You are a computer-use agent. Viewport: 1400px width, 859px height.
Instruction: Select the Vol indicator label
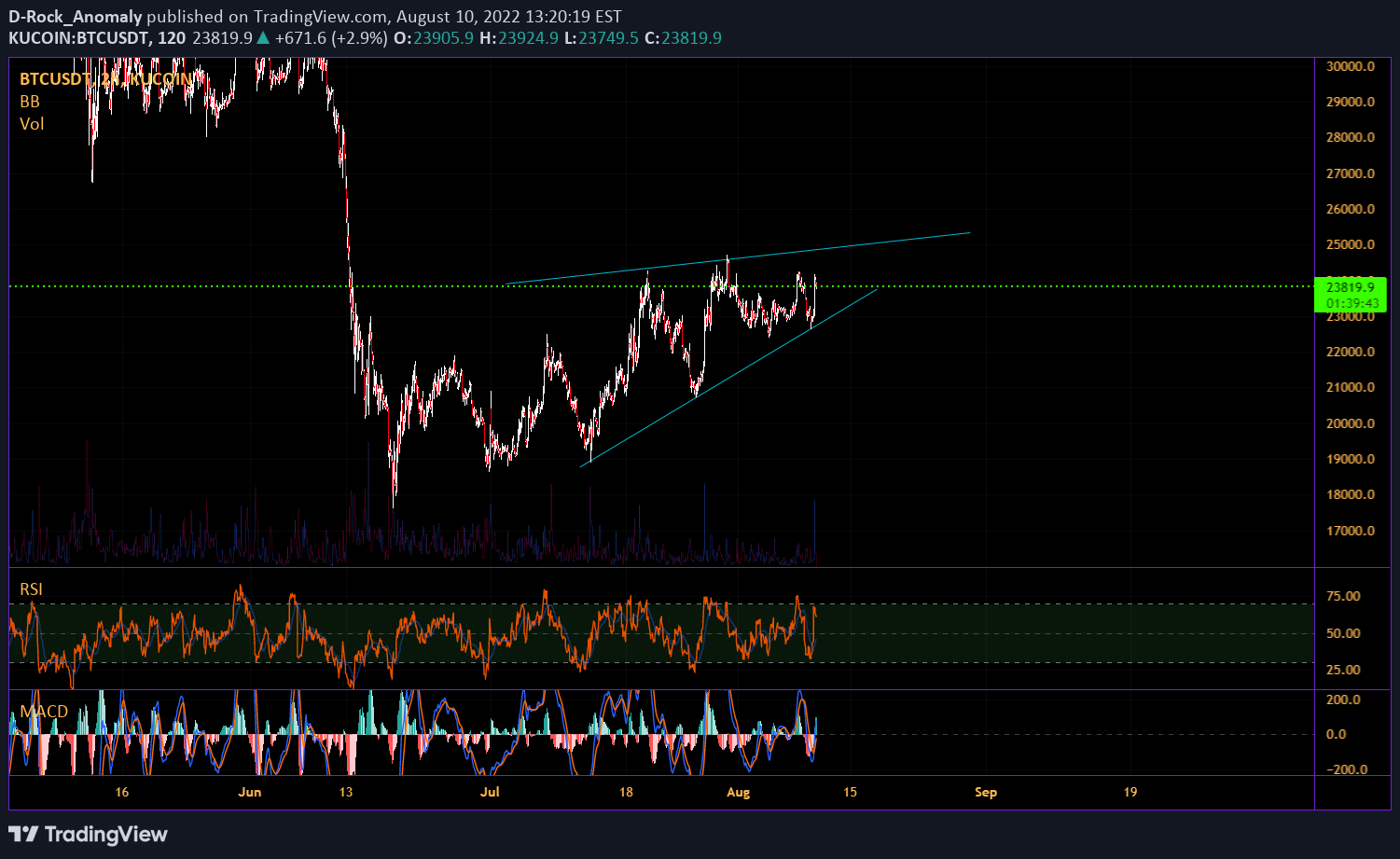click(32, 124)
